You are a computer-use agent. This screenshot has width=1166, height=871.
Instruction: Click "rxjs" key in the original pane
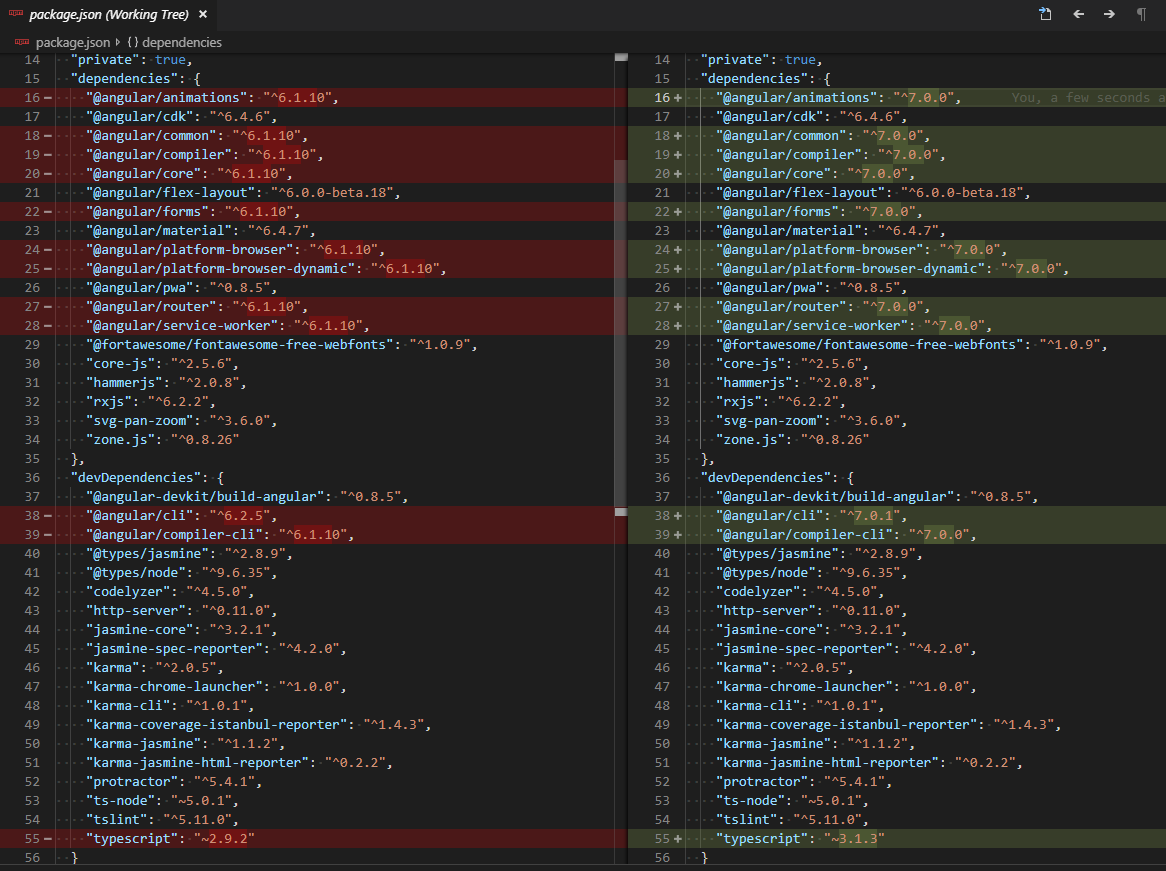pos(109,402)
